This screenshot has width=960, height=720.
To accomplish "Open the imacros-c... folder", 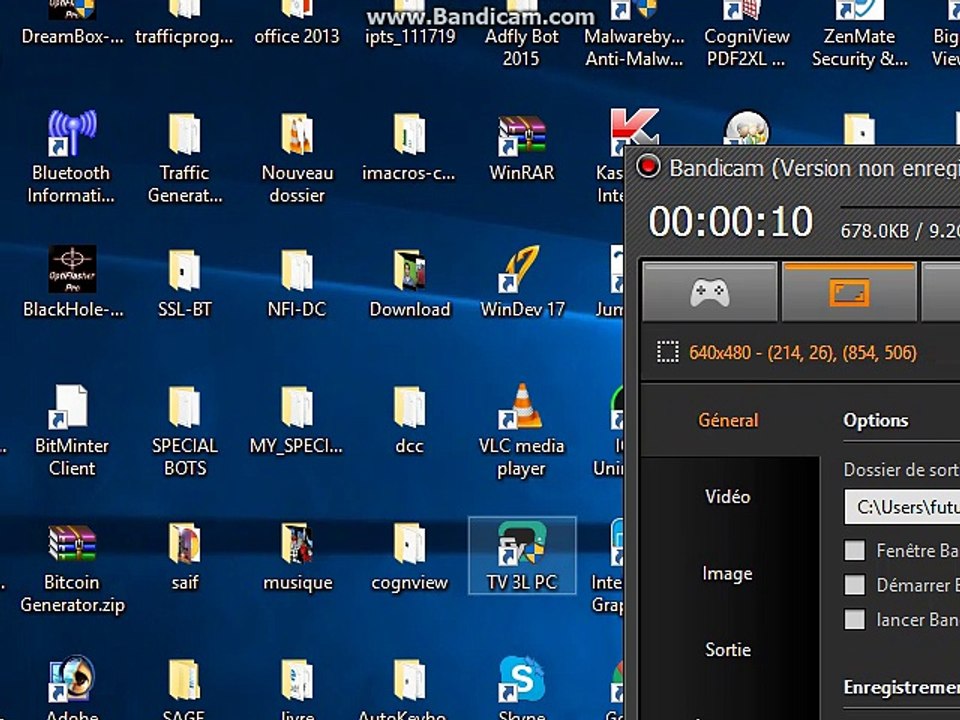I will pyautogui.click(x=409, y=147).
